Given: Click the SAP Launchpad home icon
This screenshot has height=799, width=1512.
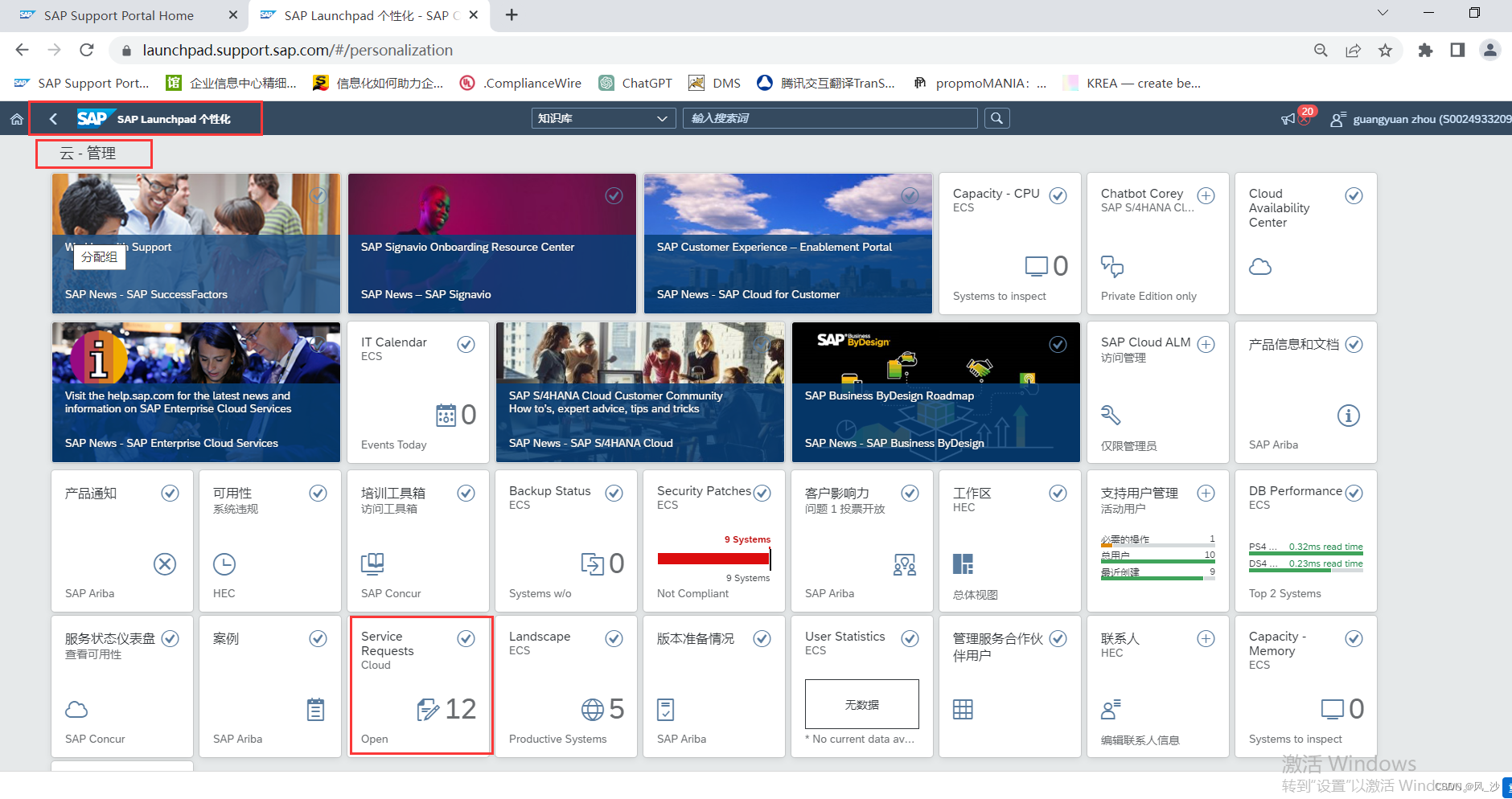Looking at the screenshot, I should (x=16, y=119).
